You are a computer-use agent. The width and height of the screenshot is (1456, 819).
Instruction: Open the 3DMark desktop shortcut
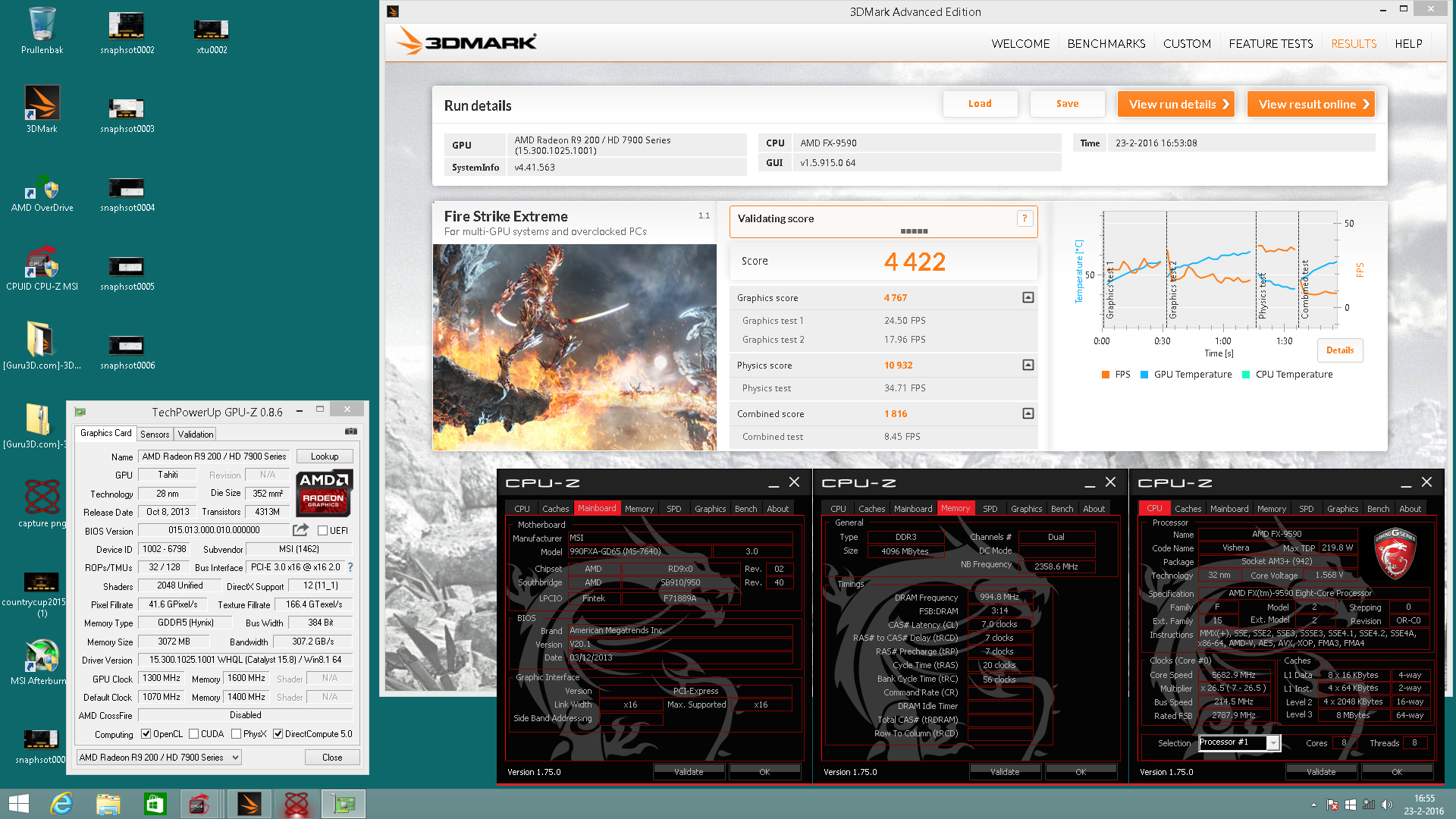click(x=42, y=108)
